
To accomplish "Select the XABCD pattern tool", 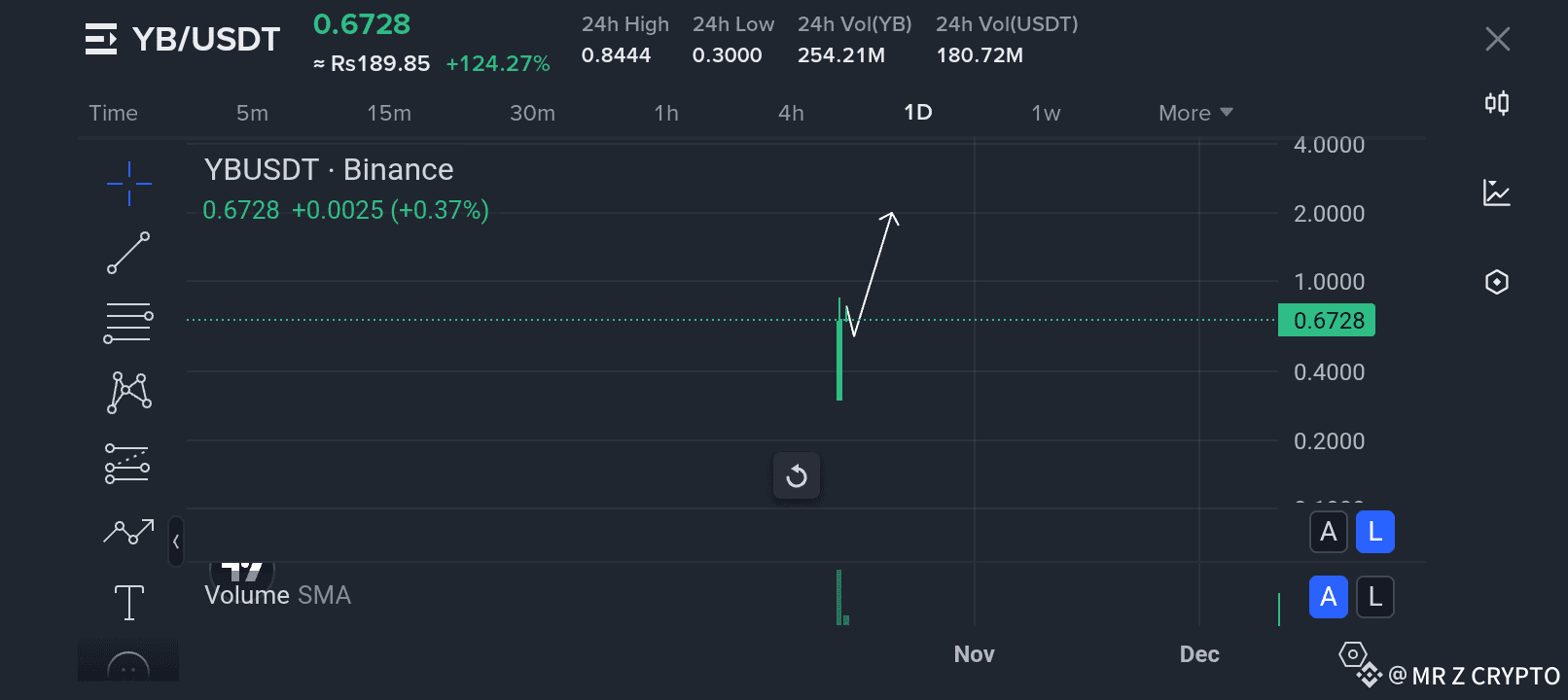I will 128,393.
